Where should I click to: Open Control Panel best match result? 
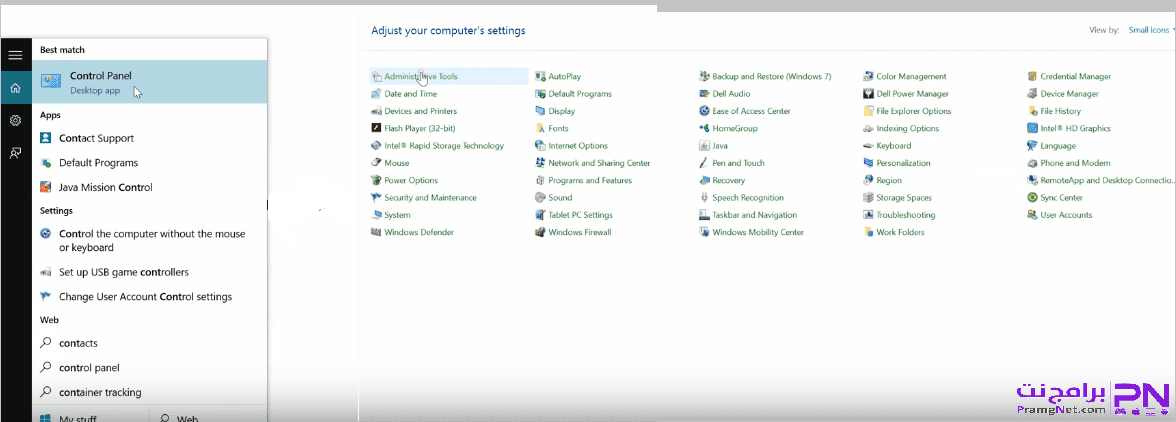click(150, 82)
